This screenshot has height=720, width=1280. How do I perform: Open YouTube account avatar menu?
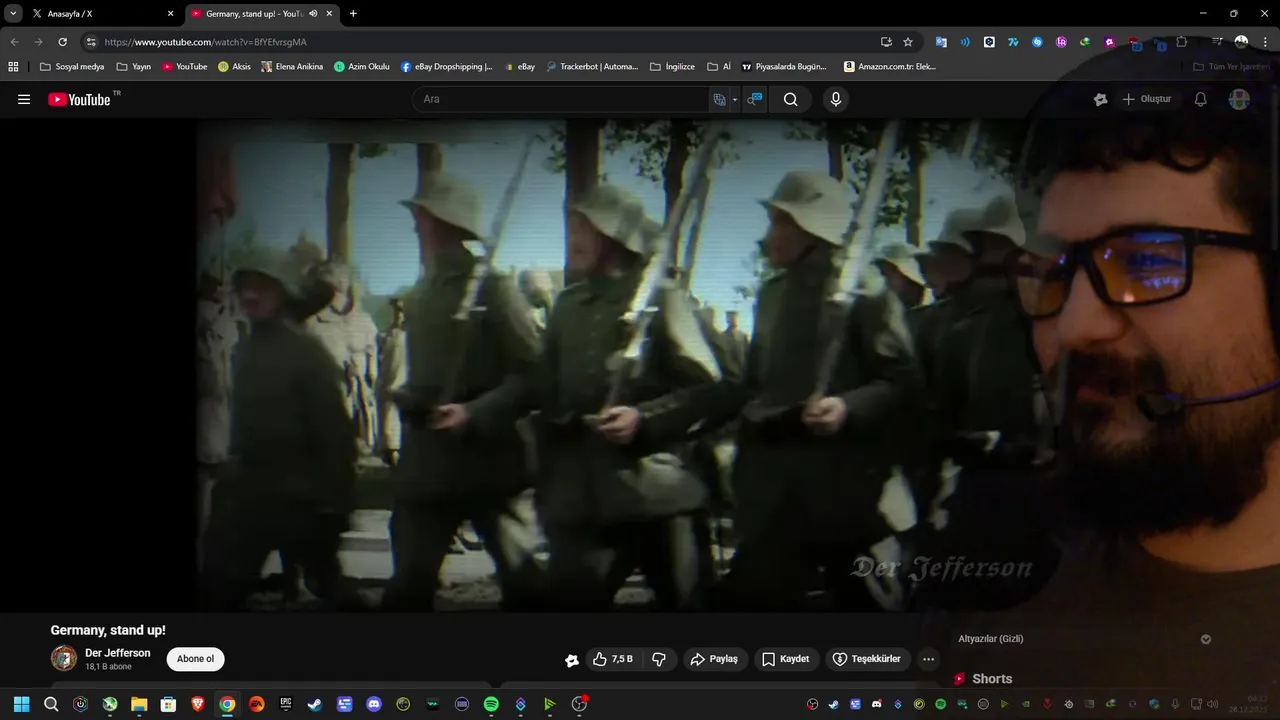pos(1239,99)
